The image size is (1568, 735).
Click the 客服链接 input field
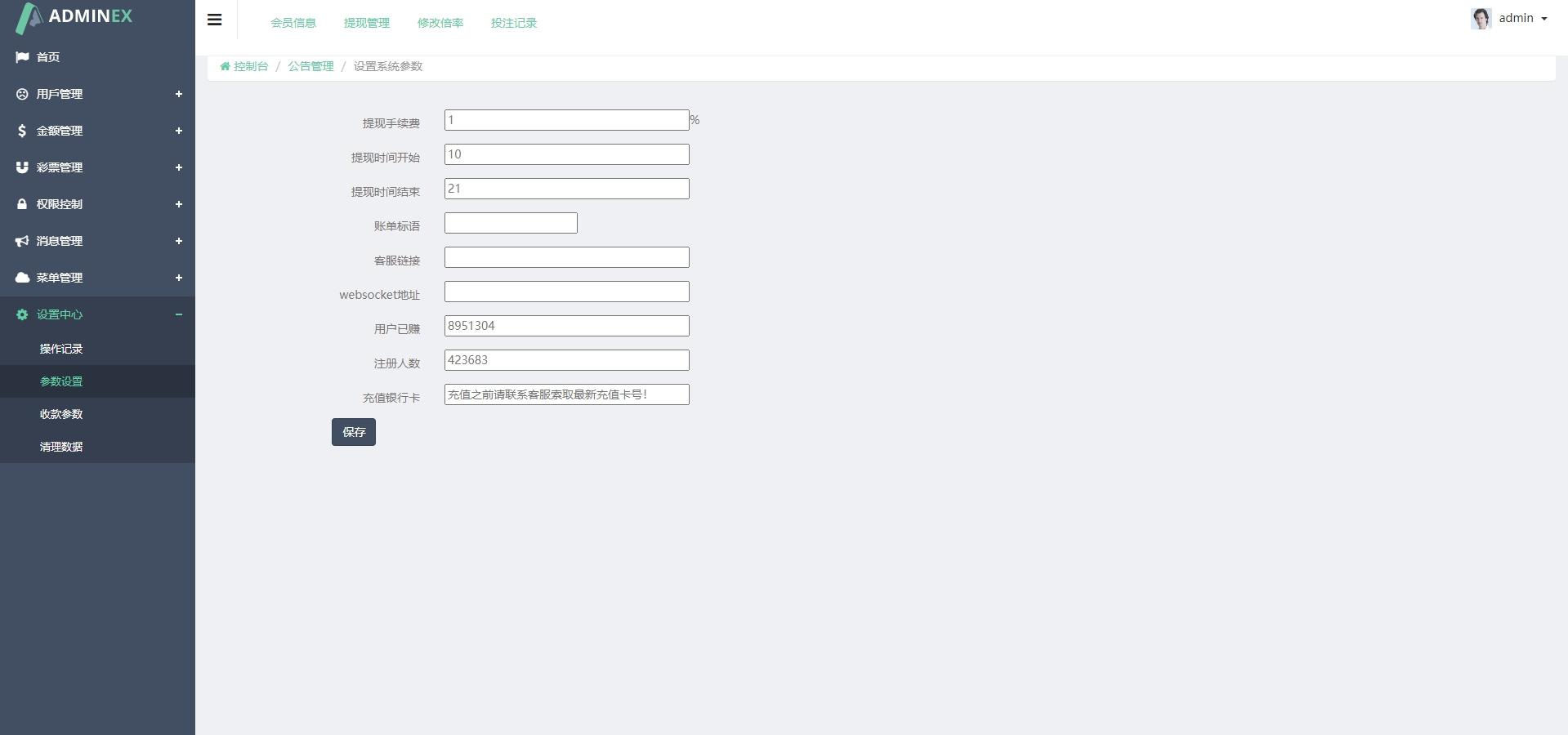[567, 257]
